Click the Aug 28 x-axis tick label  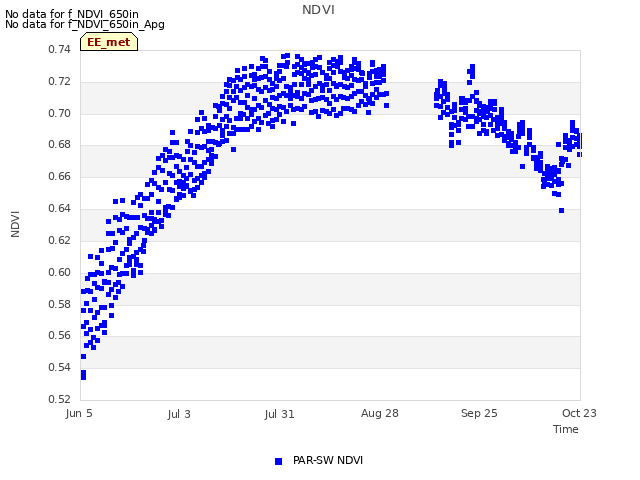(380, 413)
